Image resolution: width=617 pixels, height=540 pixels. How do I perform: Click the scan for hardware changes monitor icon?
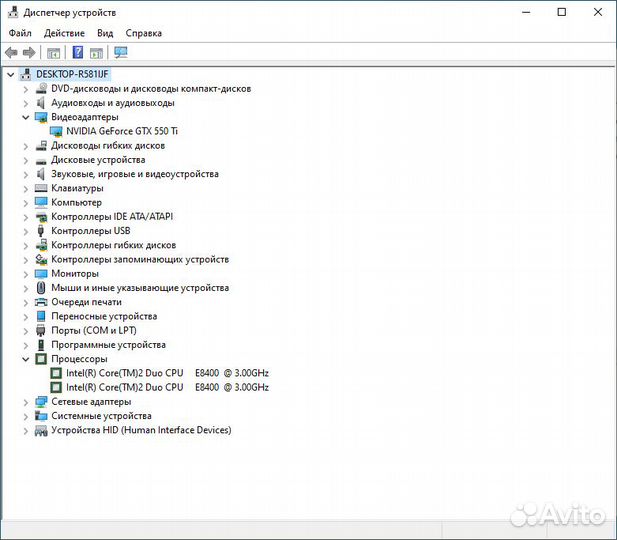(x=121, y=52)
